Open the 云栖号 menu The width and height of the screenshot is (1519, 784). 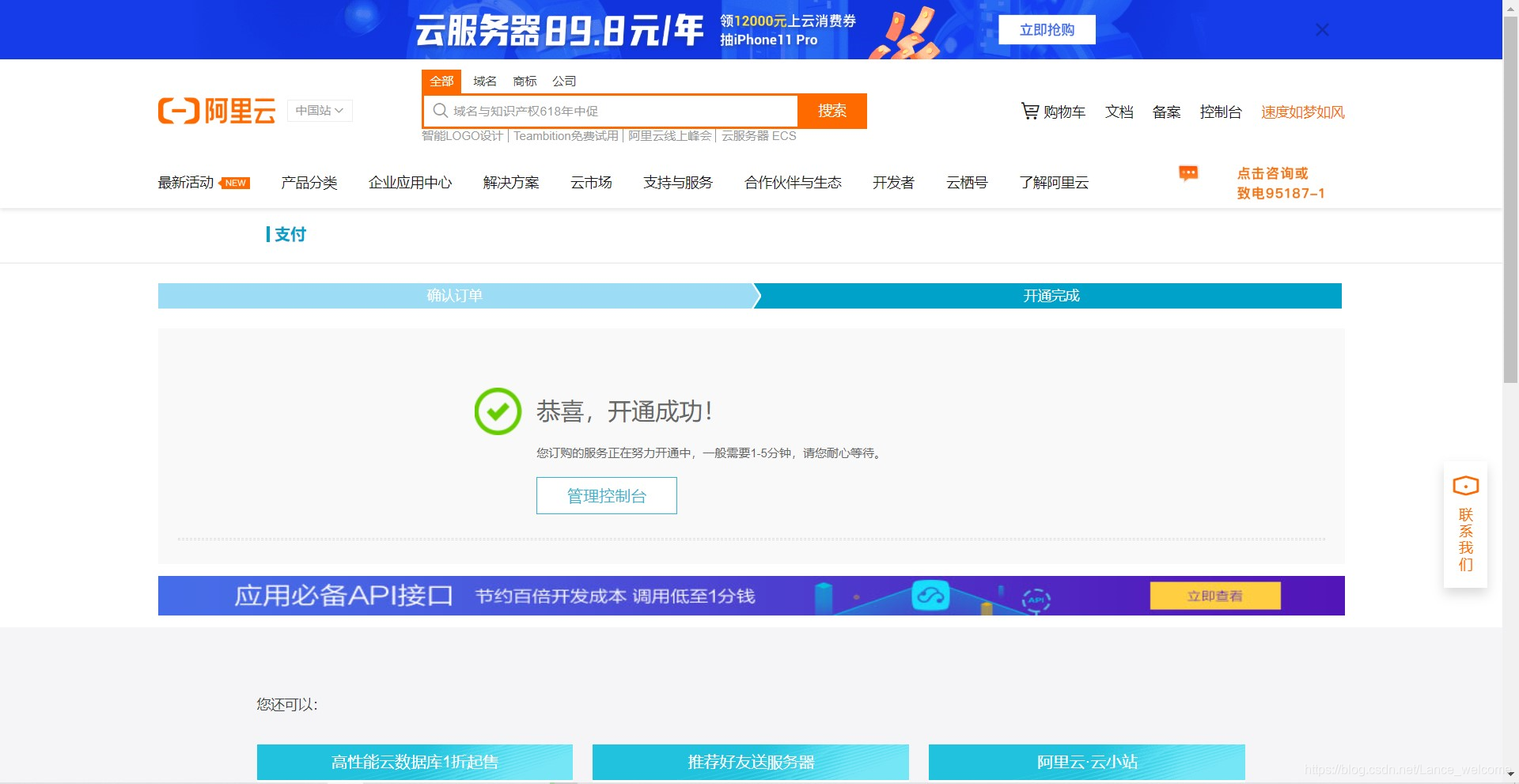pyautogui.click(x=967, y=183)
